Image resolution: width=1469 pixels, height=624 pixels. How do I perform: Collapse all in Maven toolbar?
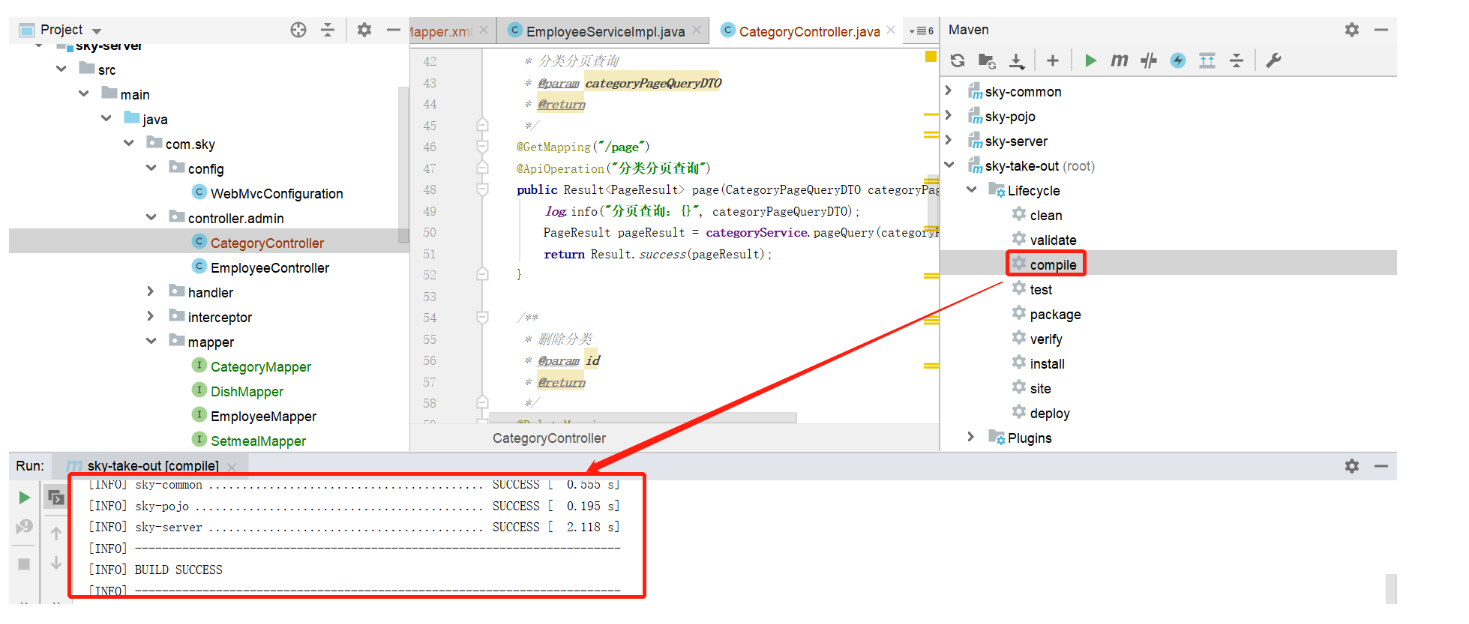click(x=1237, y=61)
